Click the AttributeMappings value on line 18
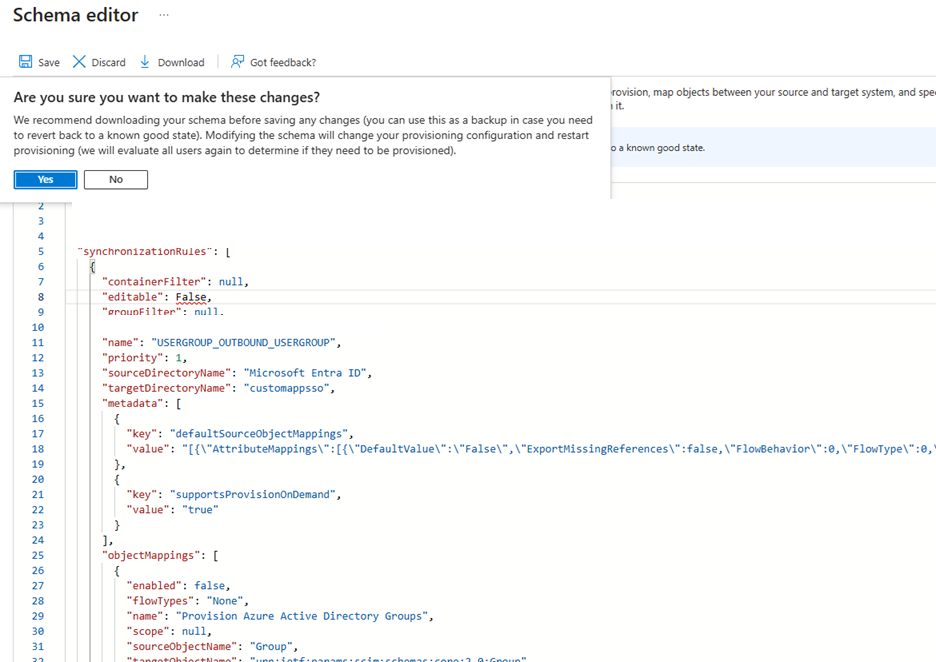Viewport: 936px width, 662px height. tap(558, 449)
